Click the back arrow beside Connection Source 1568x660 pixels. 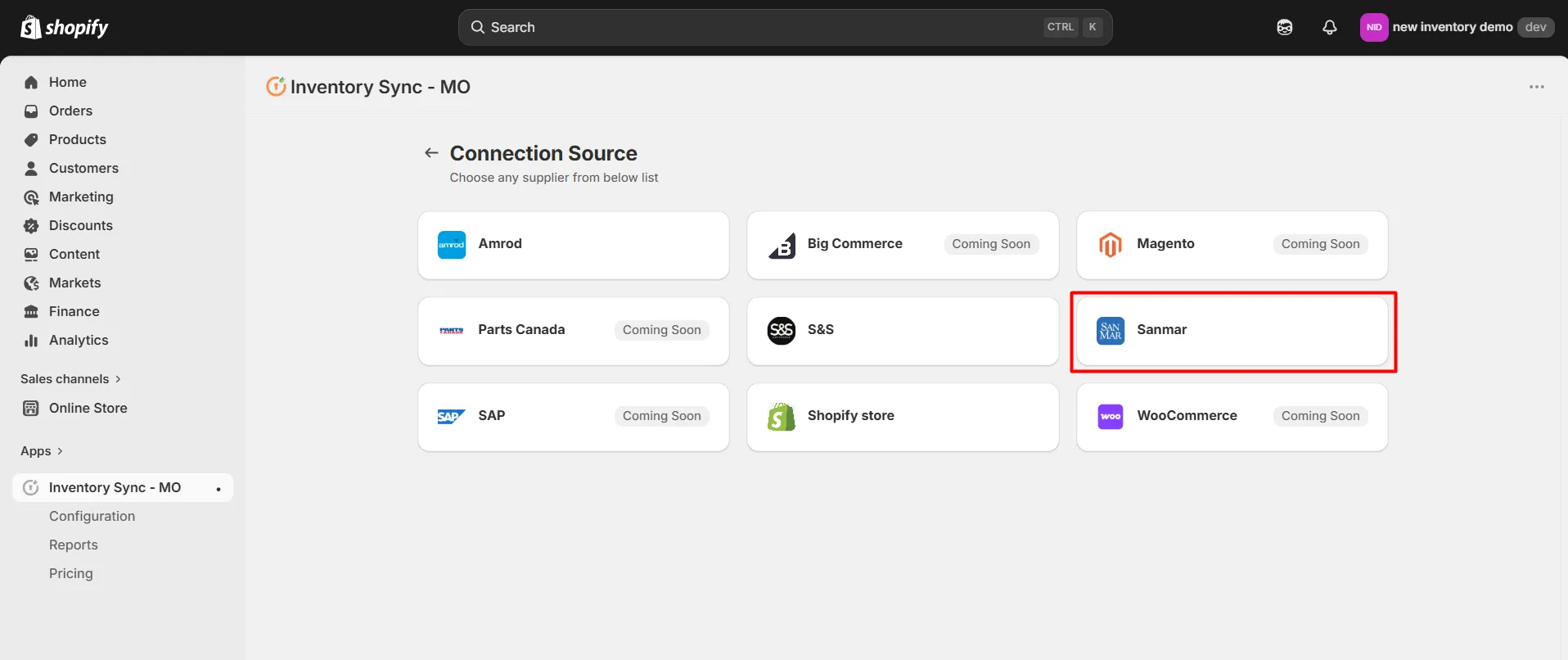(x=431, y=152)
